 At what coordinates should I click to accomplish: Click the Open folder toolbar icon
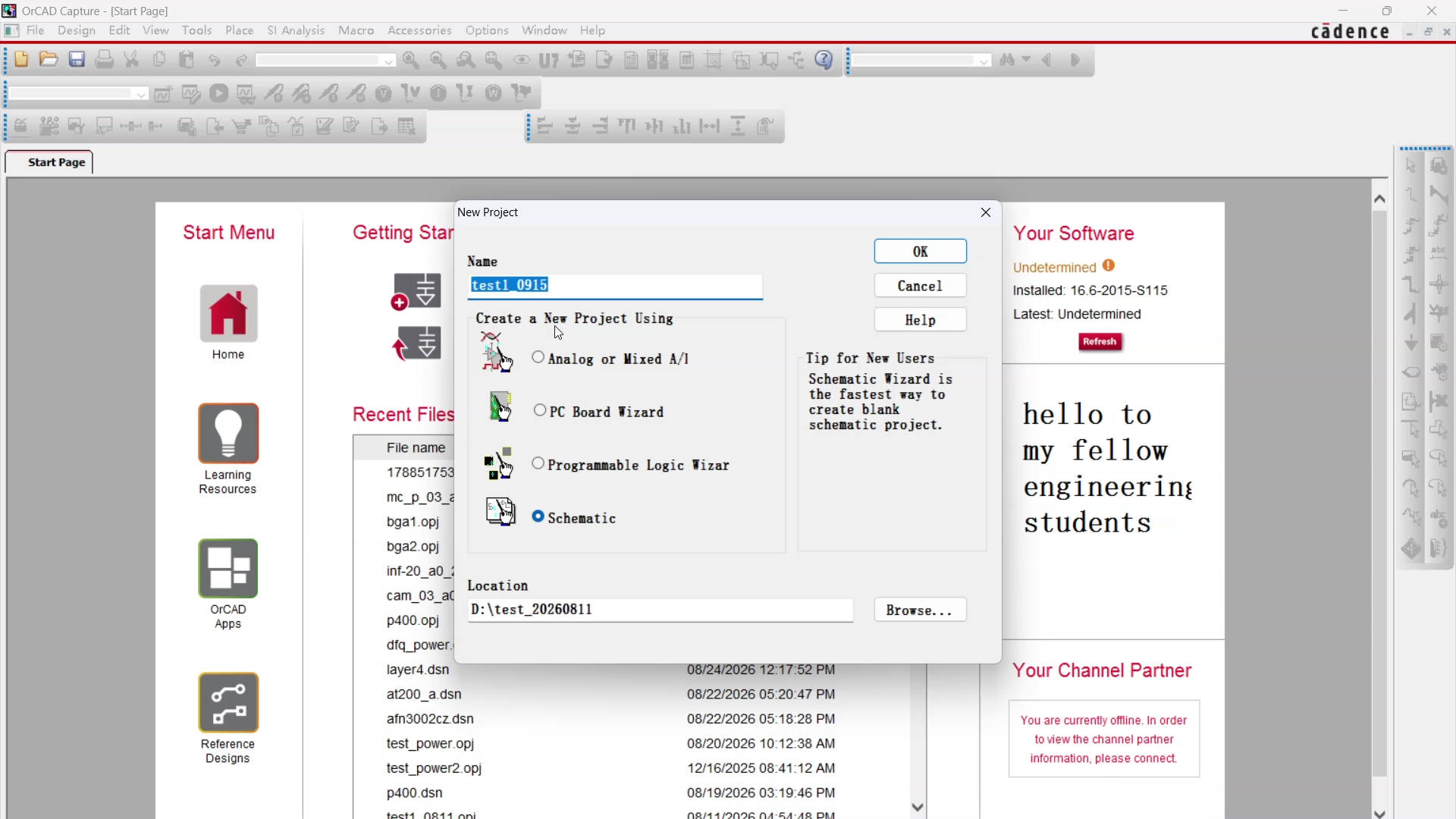point(49,60)
